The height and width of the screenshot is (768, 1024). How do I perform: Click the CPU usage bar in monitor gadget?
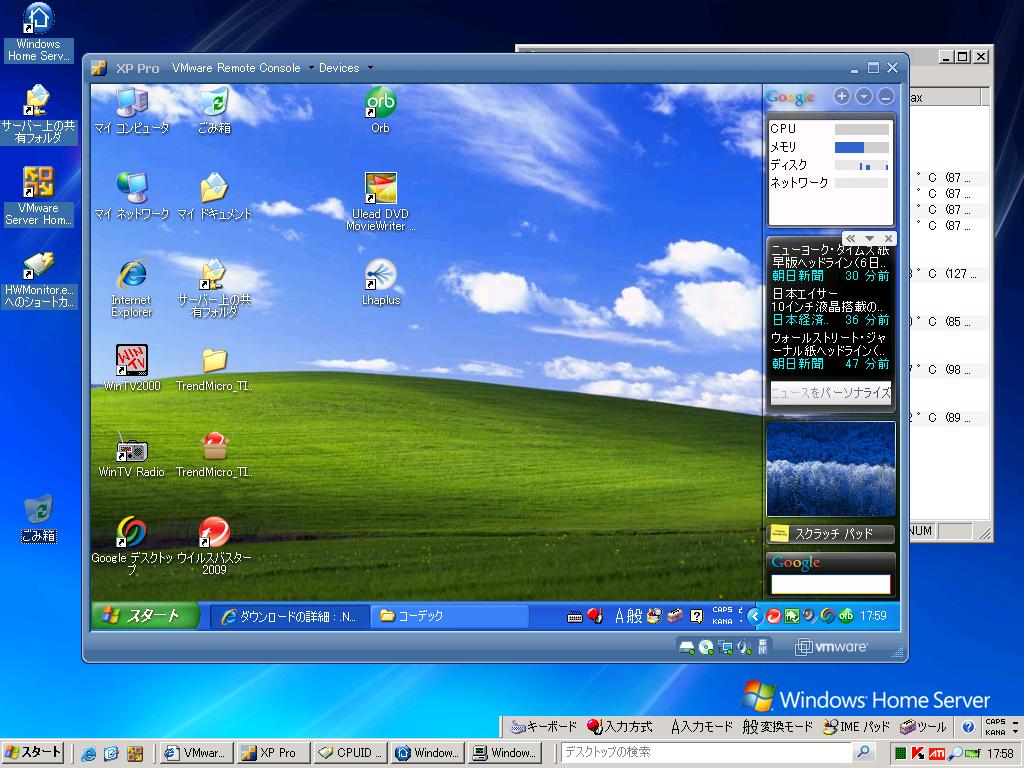pos(861,129)
